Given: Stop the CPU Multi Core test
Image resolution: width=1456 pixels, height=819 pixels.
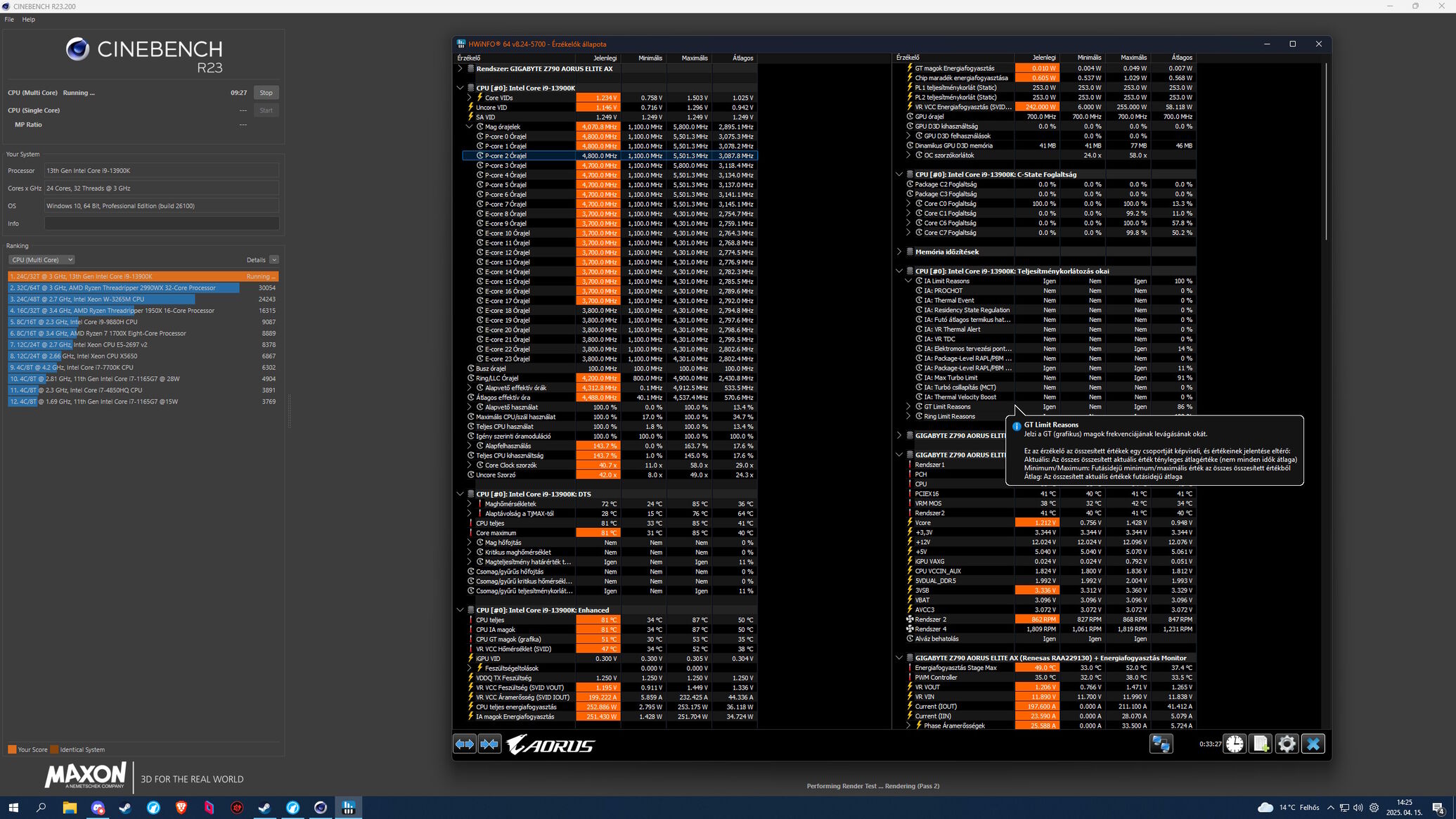Looking at the screenshot, I should 266,93.
